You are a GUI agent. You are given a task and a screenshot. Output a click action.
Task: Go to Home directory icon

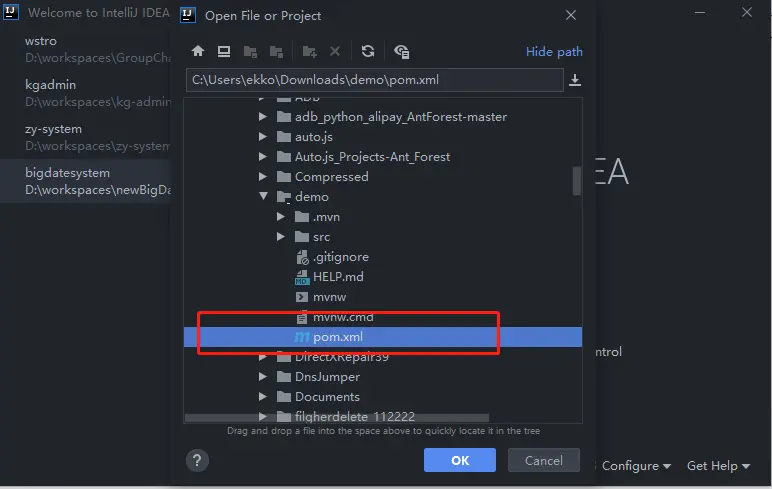coord(198,51)
